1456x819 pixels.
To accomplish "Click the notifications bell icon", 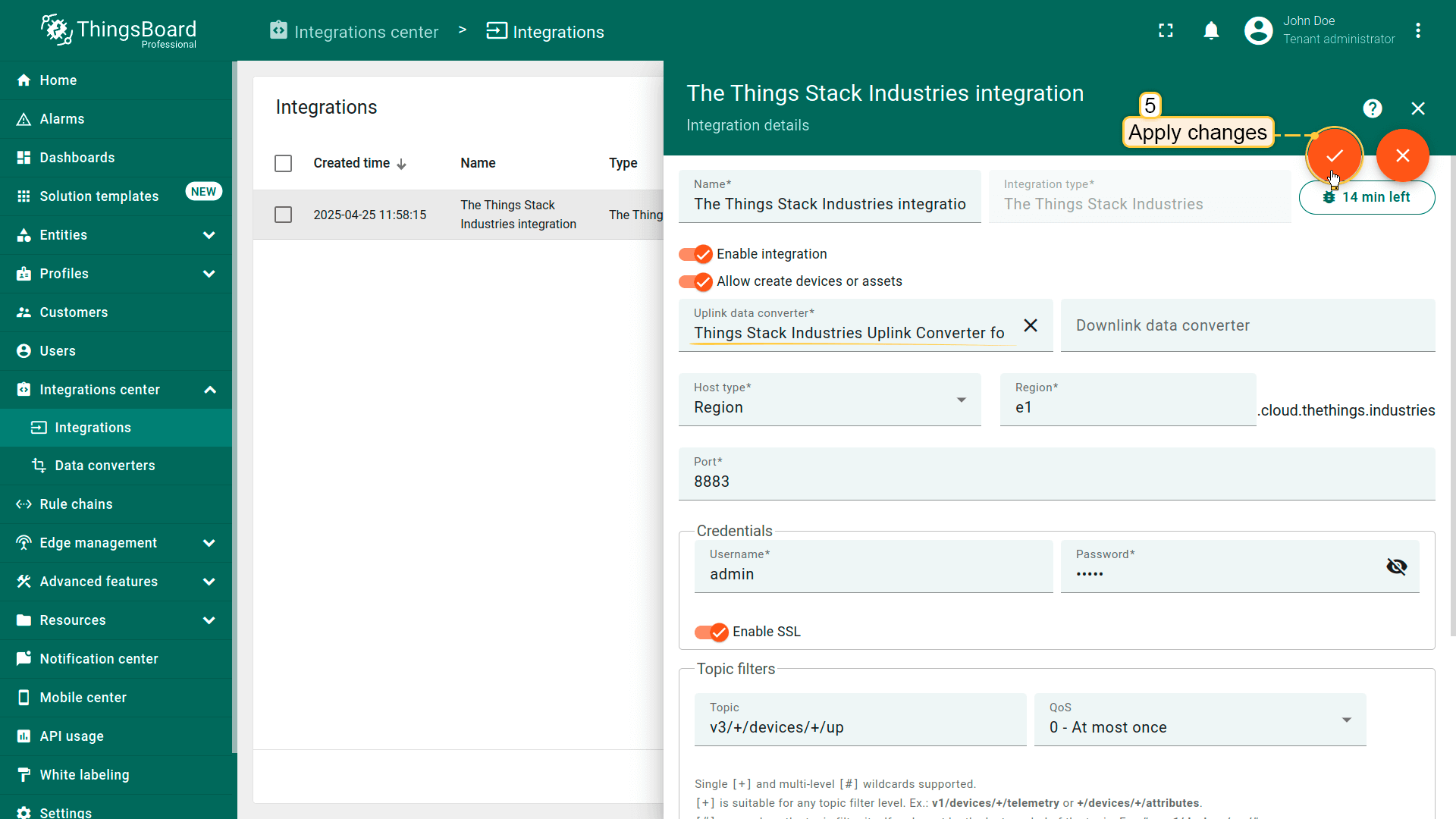I will pos(1211,31).
